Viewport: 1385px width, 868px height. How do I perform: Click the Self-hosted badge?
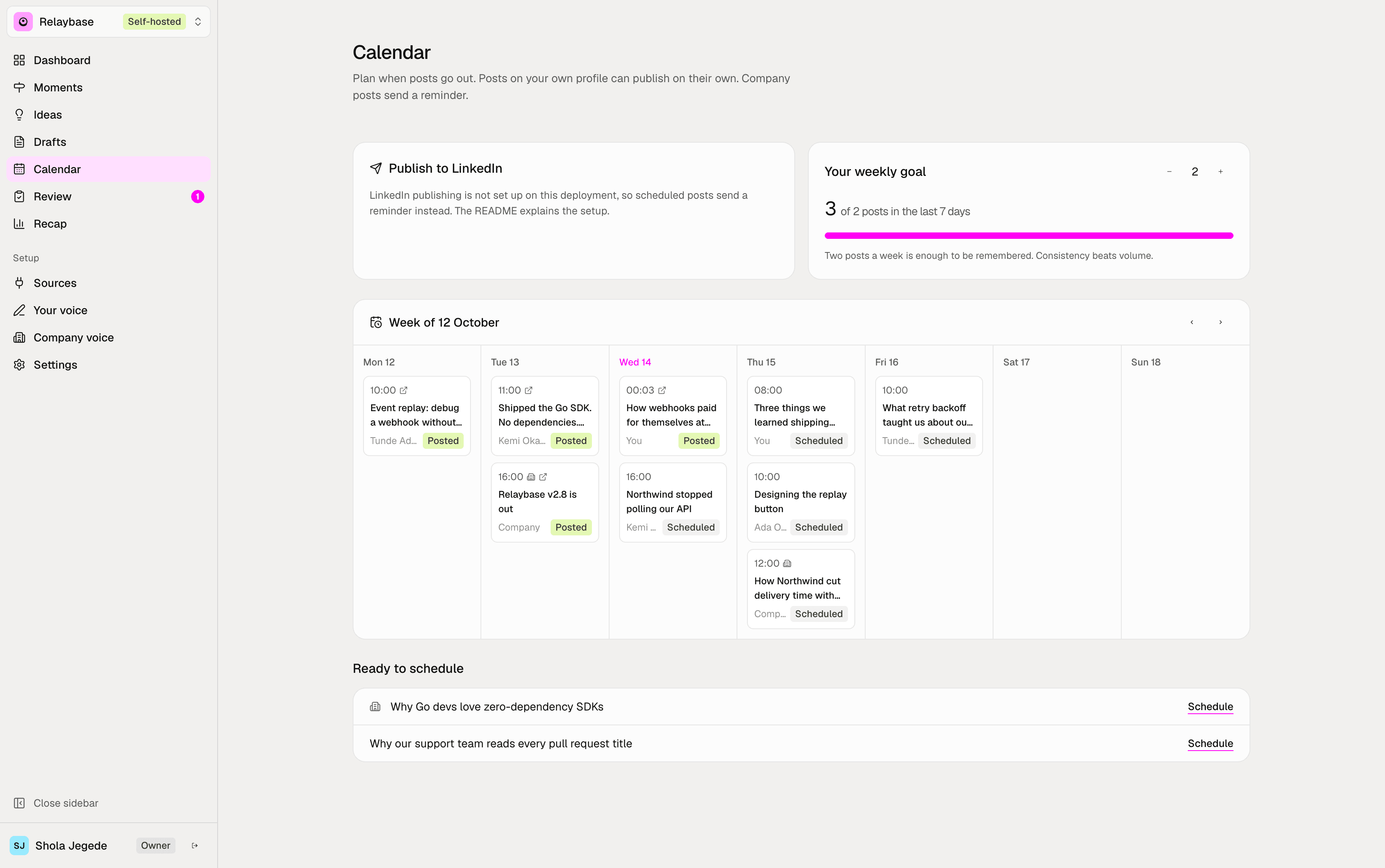pyautogui.click(x=154, y=22)
